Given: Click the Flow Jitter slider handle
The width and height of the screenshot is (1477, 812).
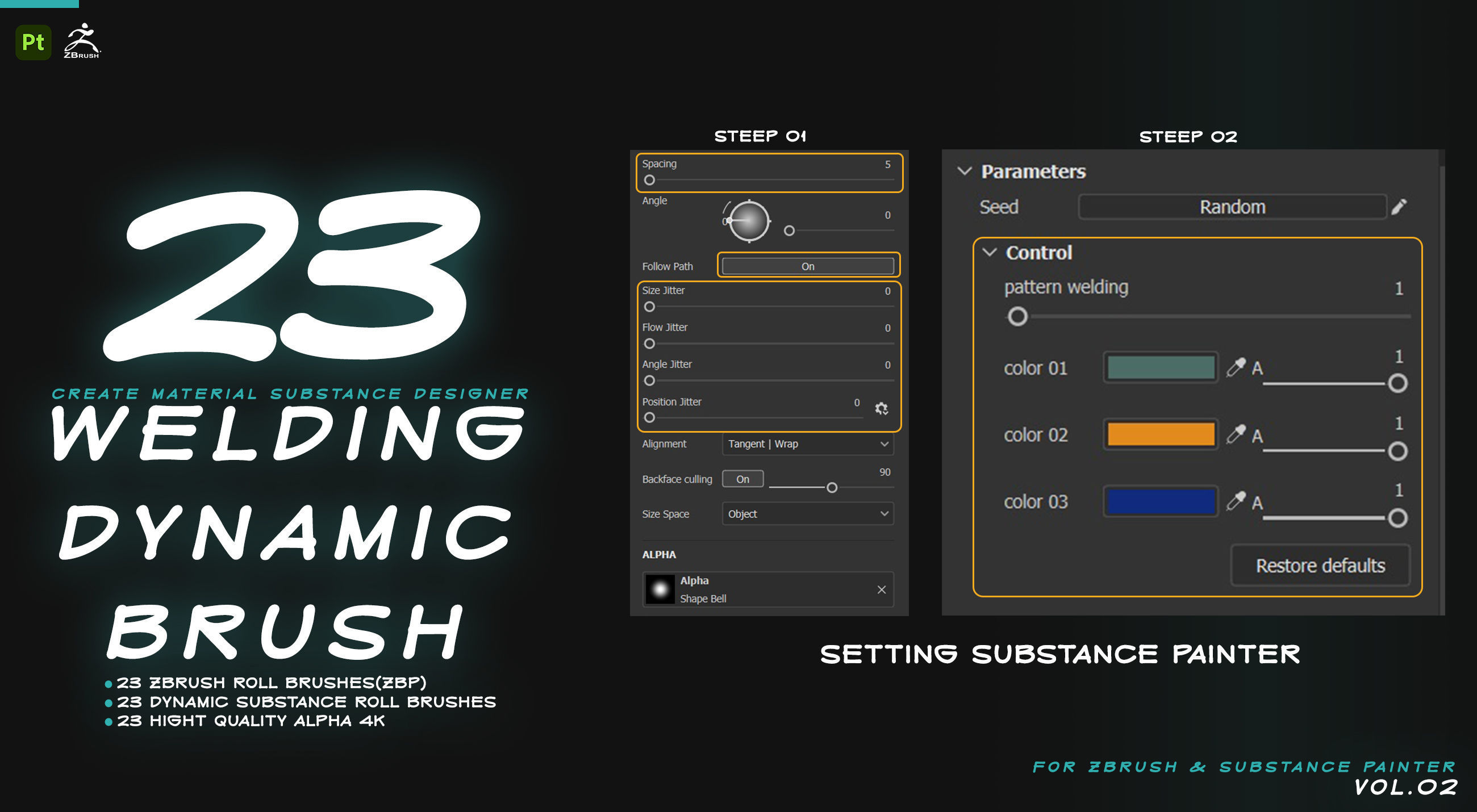Looking at the screenshot, I should [x=649, y=344].
